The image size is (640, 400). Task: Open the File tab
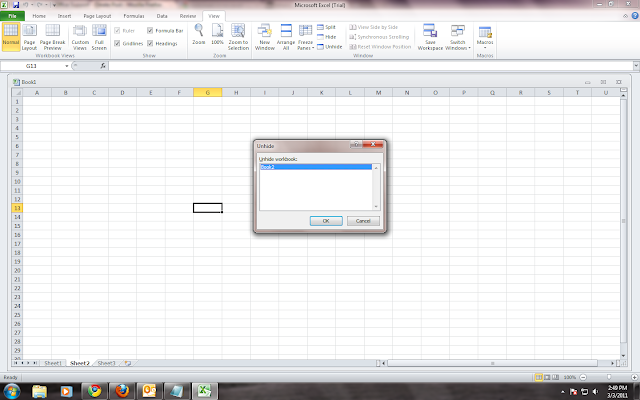pos(12,16)
